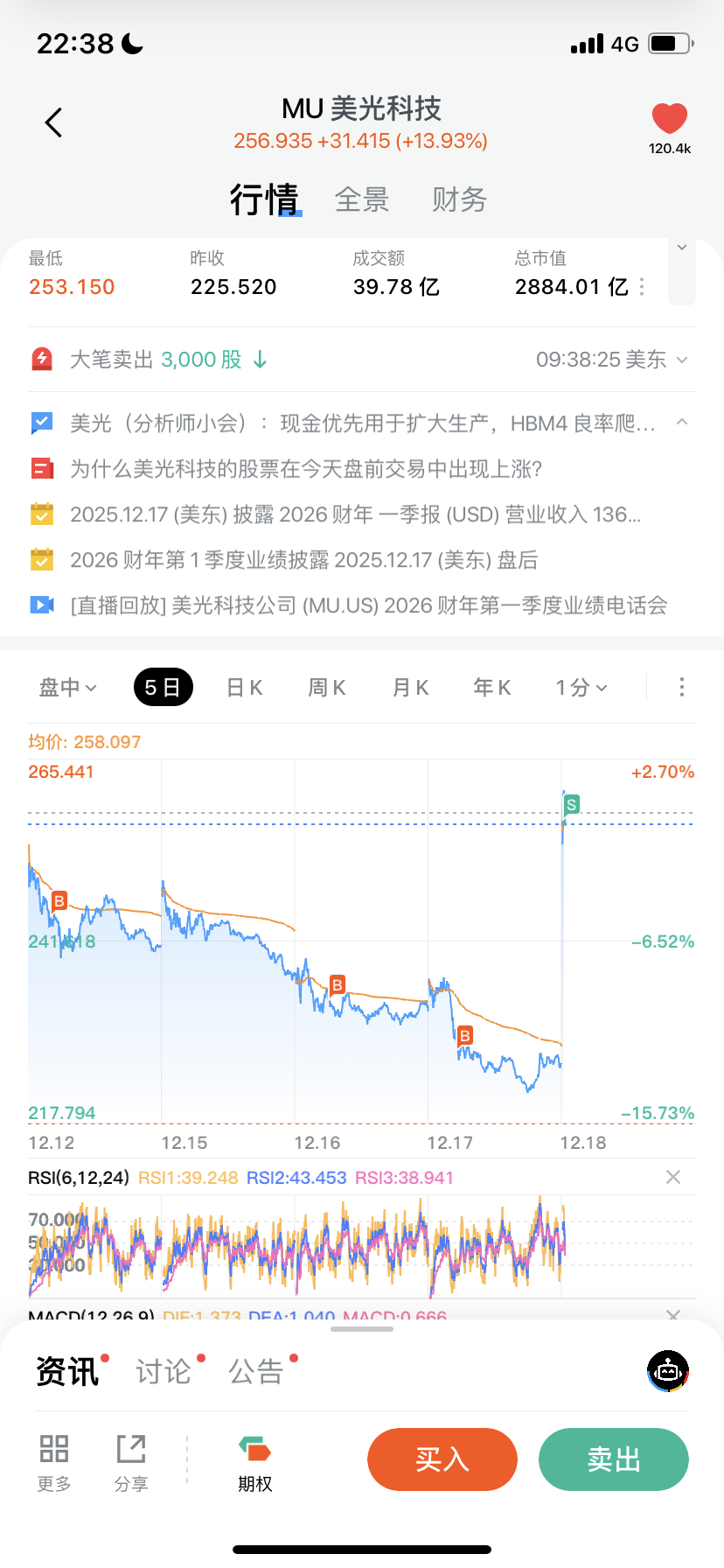Screen dimensions: 724x1568
Task: Switch chart to 日K
Action: pos(244,688)
